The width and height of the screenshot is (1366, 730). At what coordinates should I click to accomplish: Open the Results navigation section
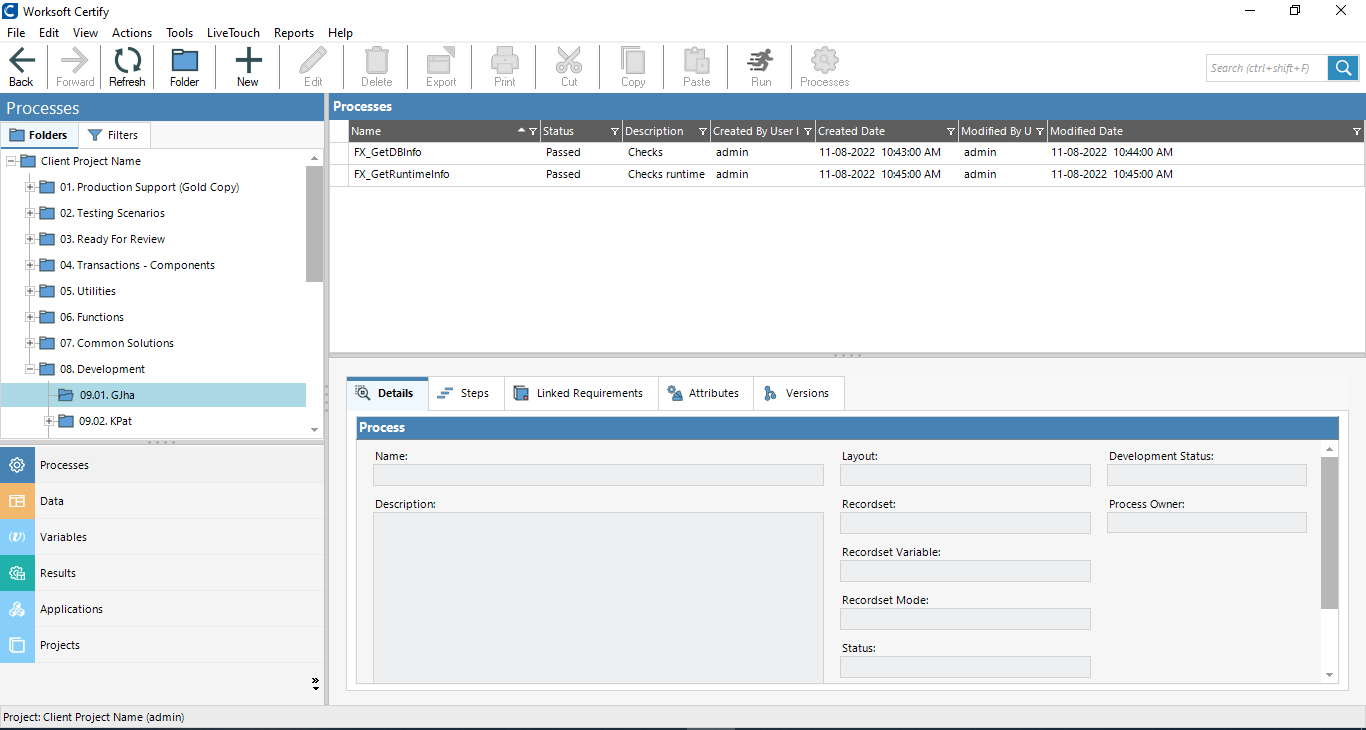pyautogui.click(x=162, y=573)
